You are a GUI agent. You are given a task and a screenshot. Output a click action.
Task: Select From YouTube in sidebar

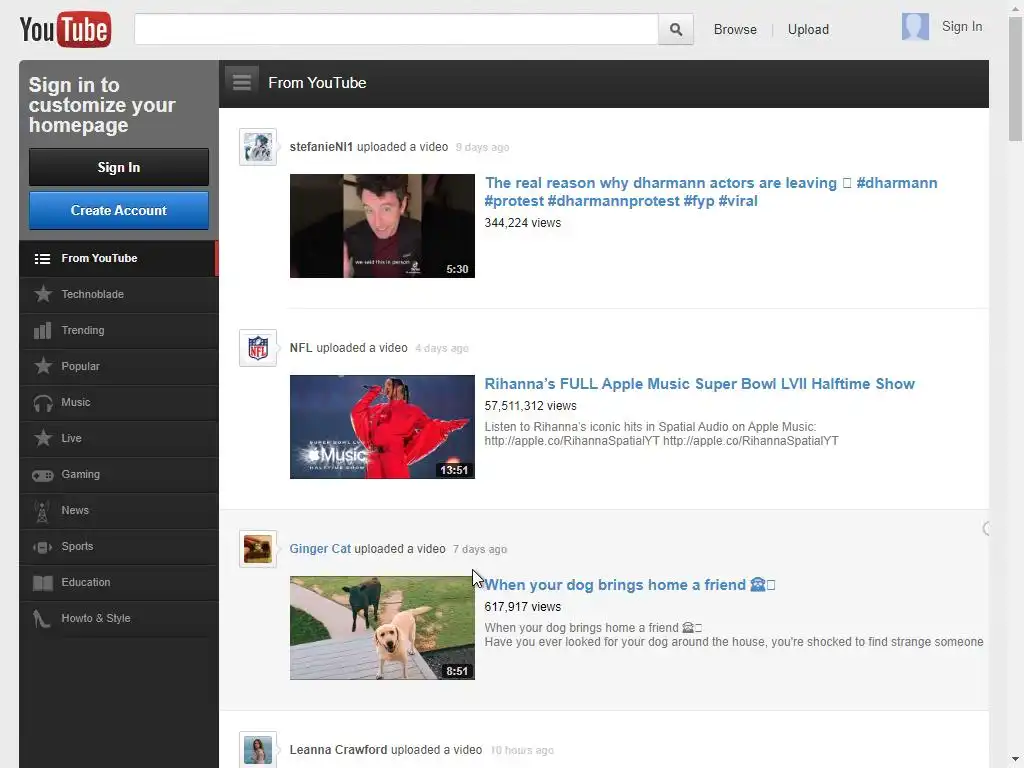(119, 259)
